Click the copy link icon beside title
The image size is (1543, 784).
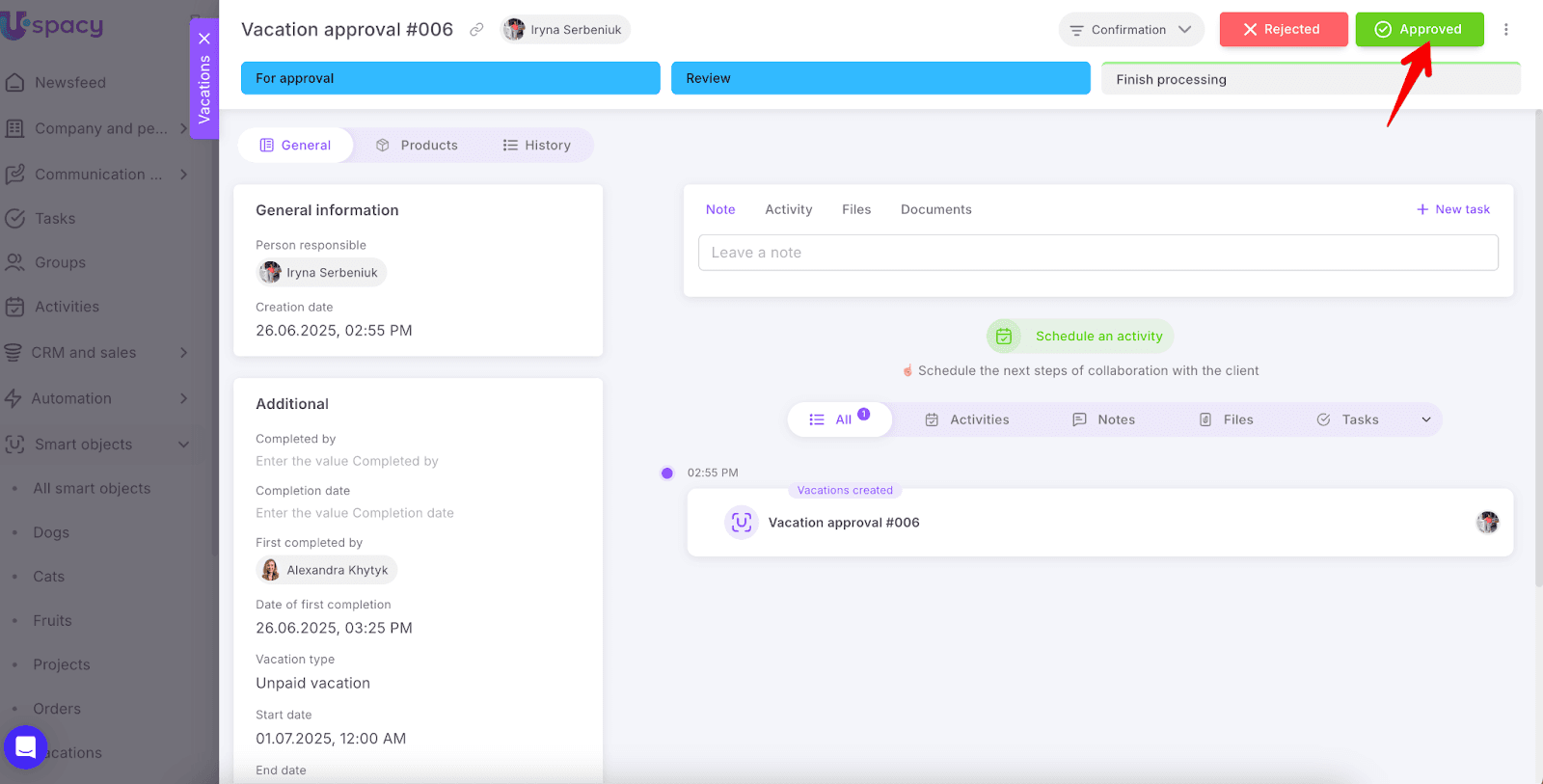pyautogui.click(x=476, y=30)
